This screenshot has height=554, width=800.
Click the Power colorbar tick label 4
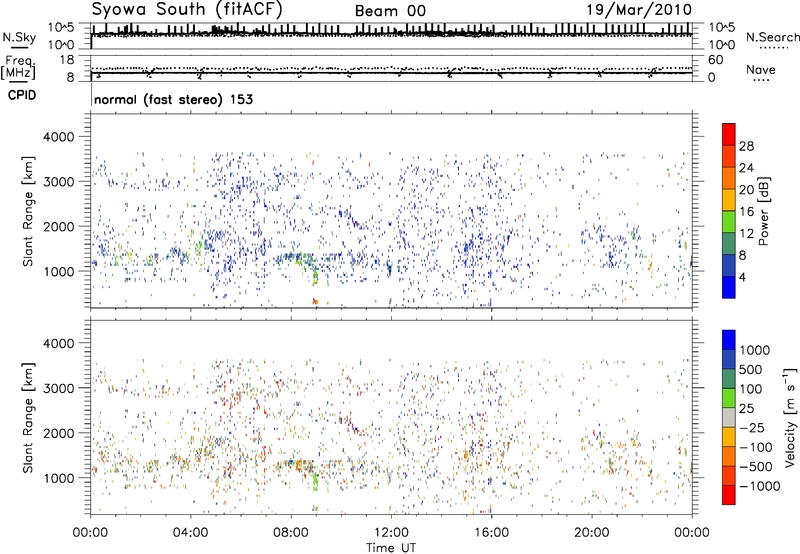pos(742,277)
